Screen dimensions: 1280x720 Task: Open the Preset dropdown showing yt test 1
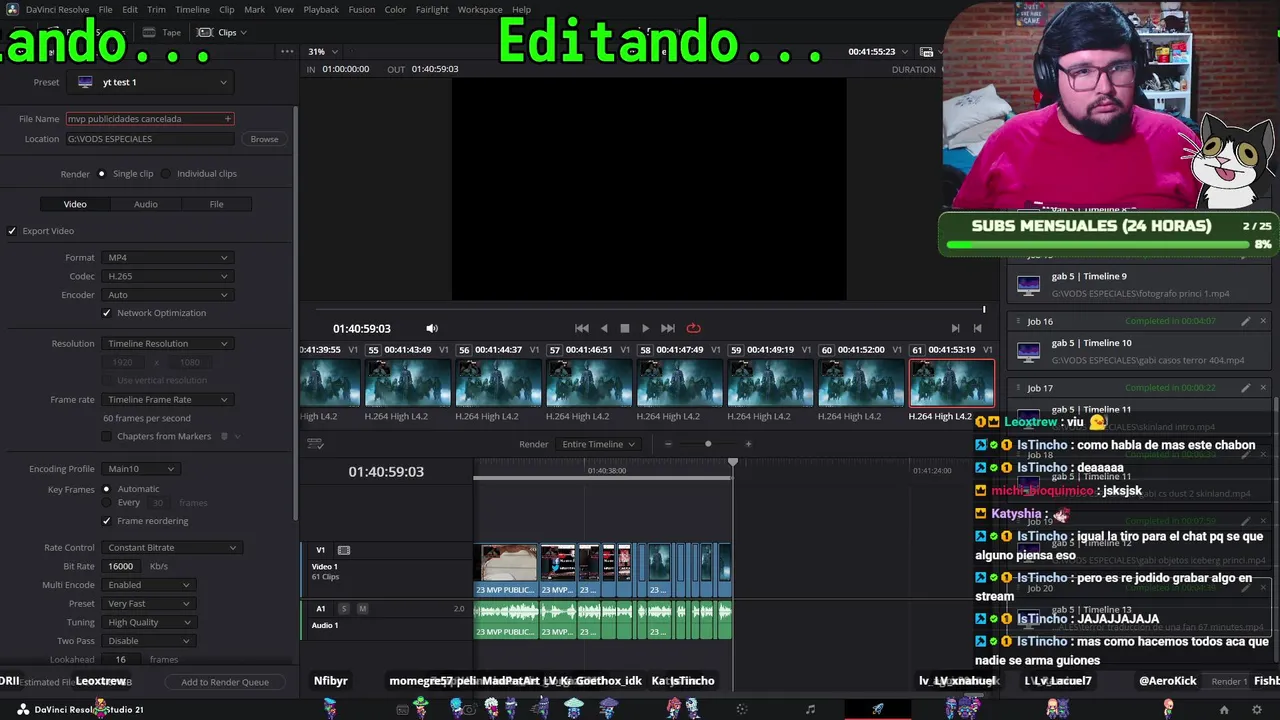(152, 82)
